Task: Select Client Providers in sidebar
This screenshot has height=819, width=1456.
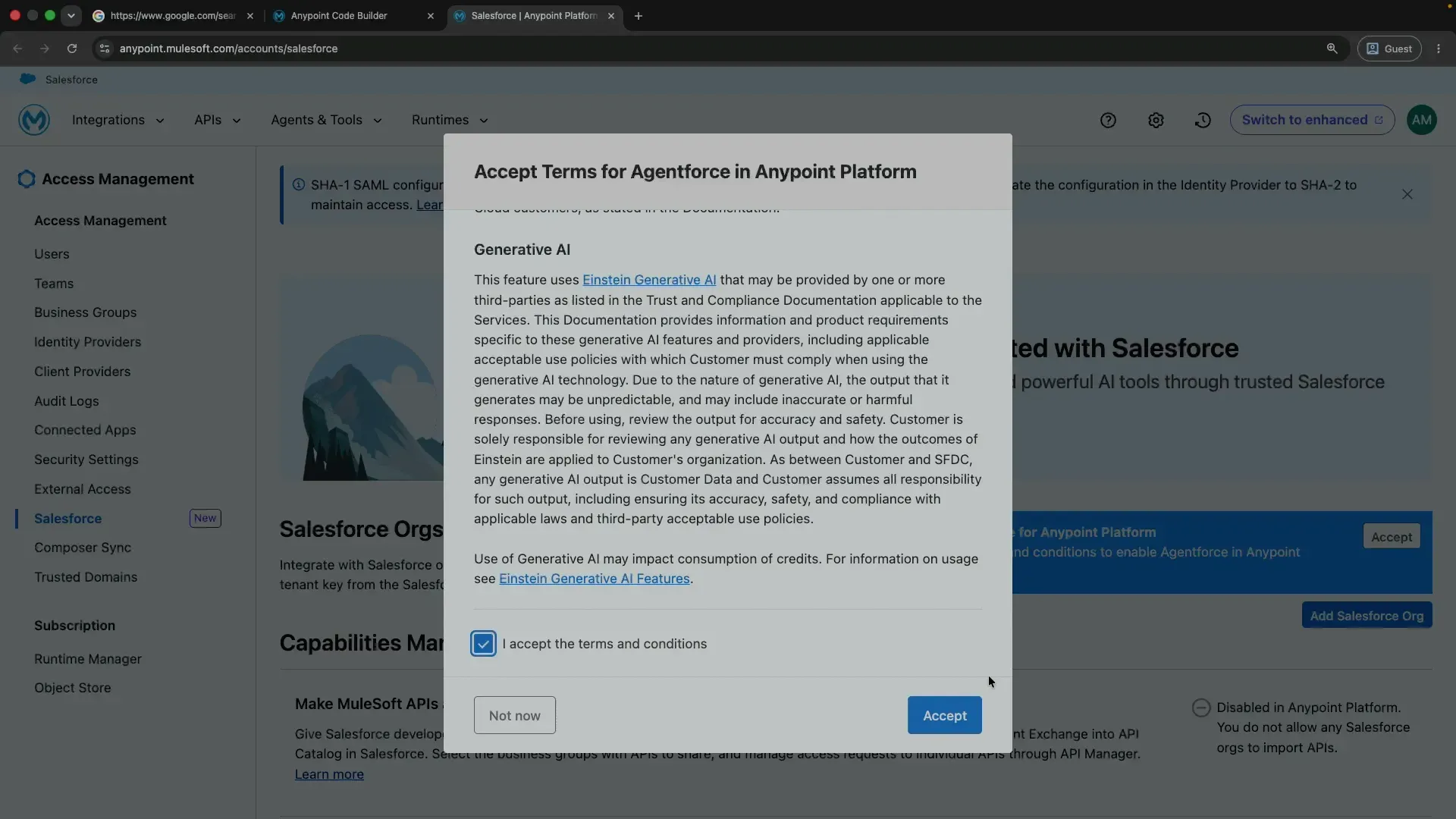Action: tap(82, 372)
